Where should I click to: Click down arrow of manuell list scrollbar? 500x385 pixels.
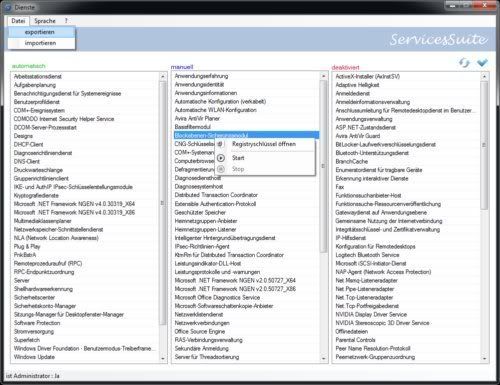[323, 359]
